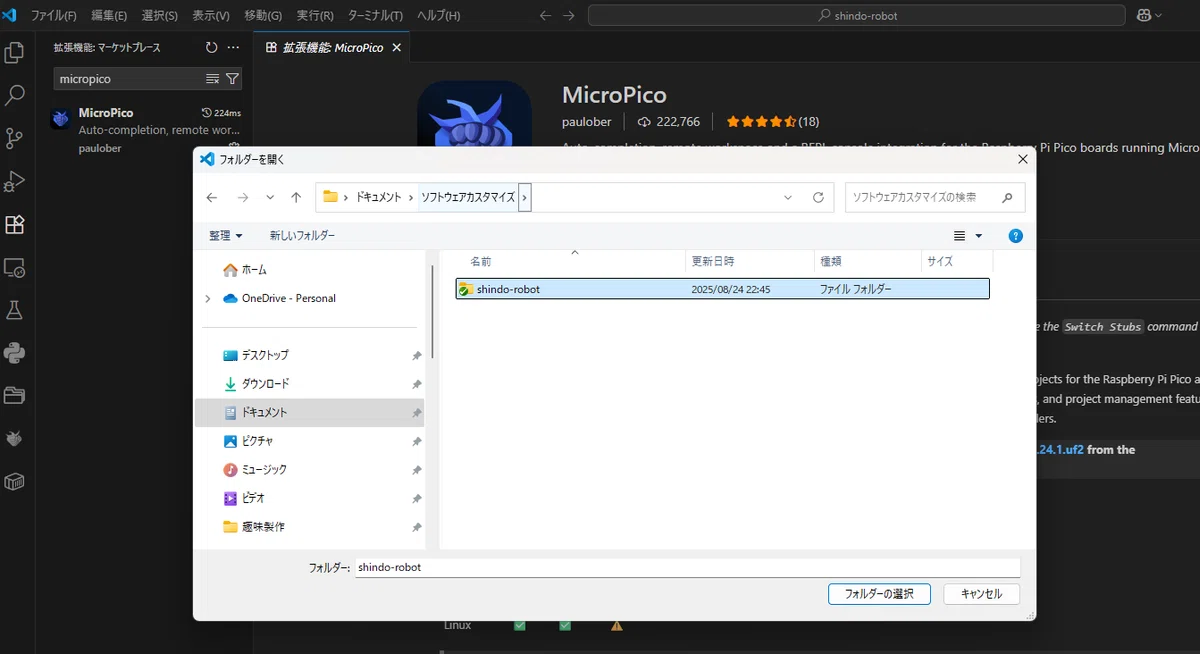Open the Testing flask view
The width and height of the screenshot is (1200, 654).
(15, 310)
